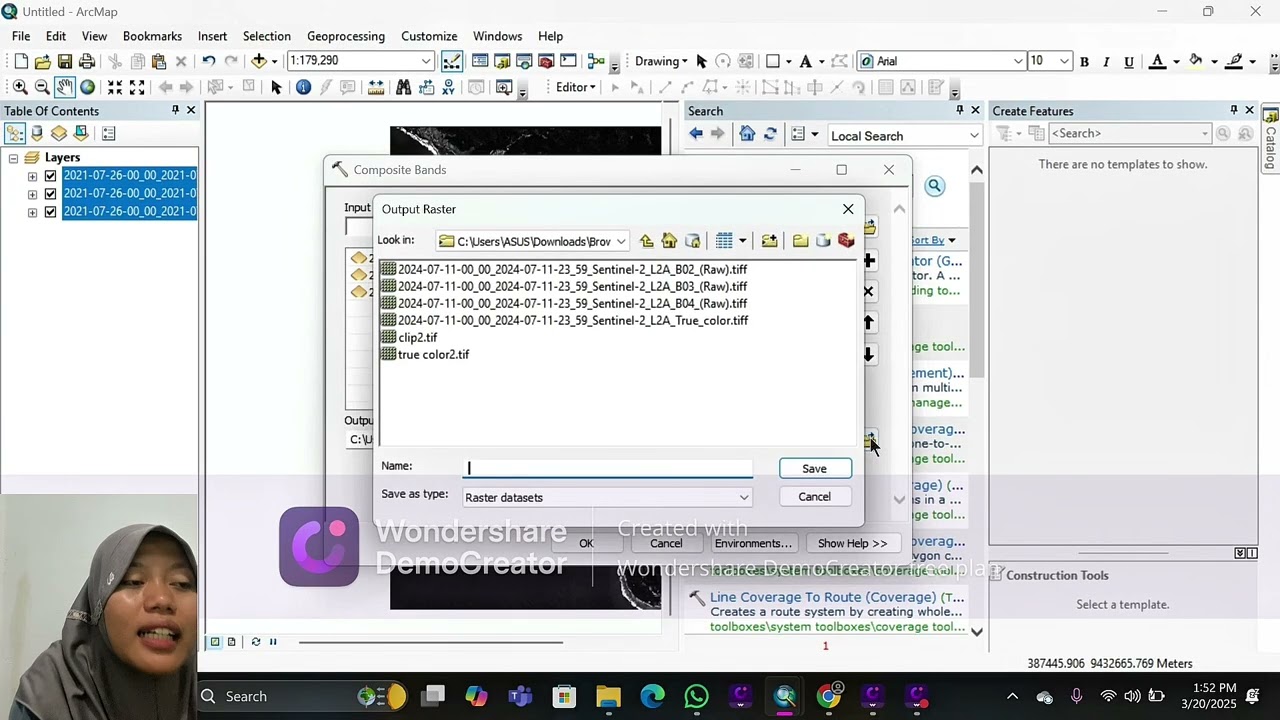Viewport: 1280px width, 720px height.
Task: Toggle italic text formatting
Action: coord(1106,62)
